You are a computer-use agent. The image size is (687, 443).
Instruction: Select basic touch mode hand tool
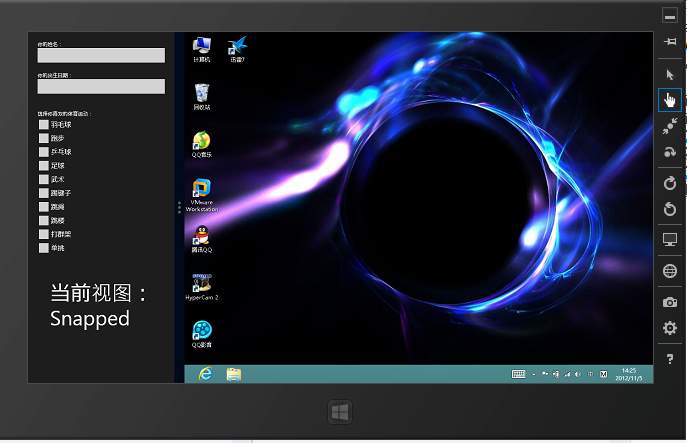pos(669,100)
